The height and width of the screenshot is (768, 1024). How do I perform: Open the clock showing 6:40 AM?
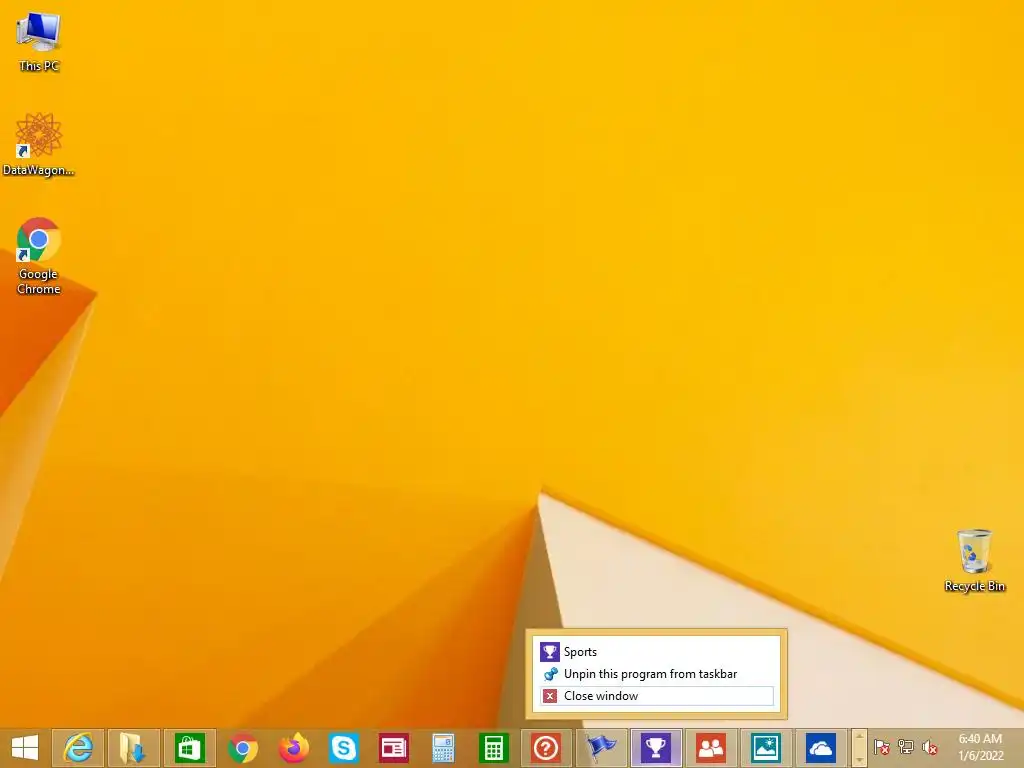coord(980,747)
